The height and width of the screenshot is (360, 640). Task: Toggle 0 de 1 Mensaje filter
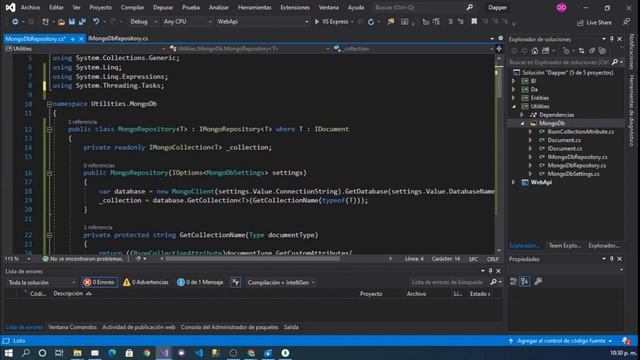coord(200,282)
